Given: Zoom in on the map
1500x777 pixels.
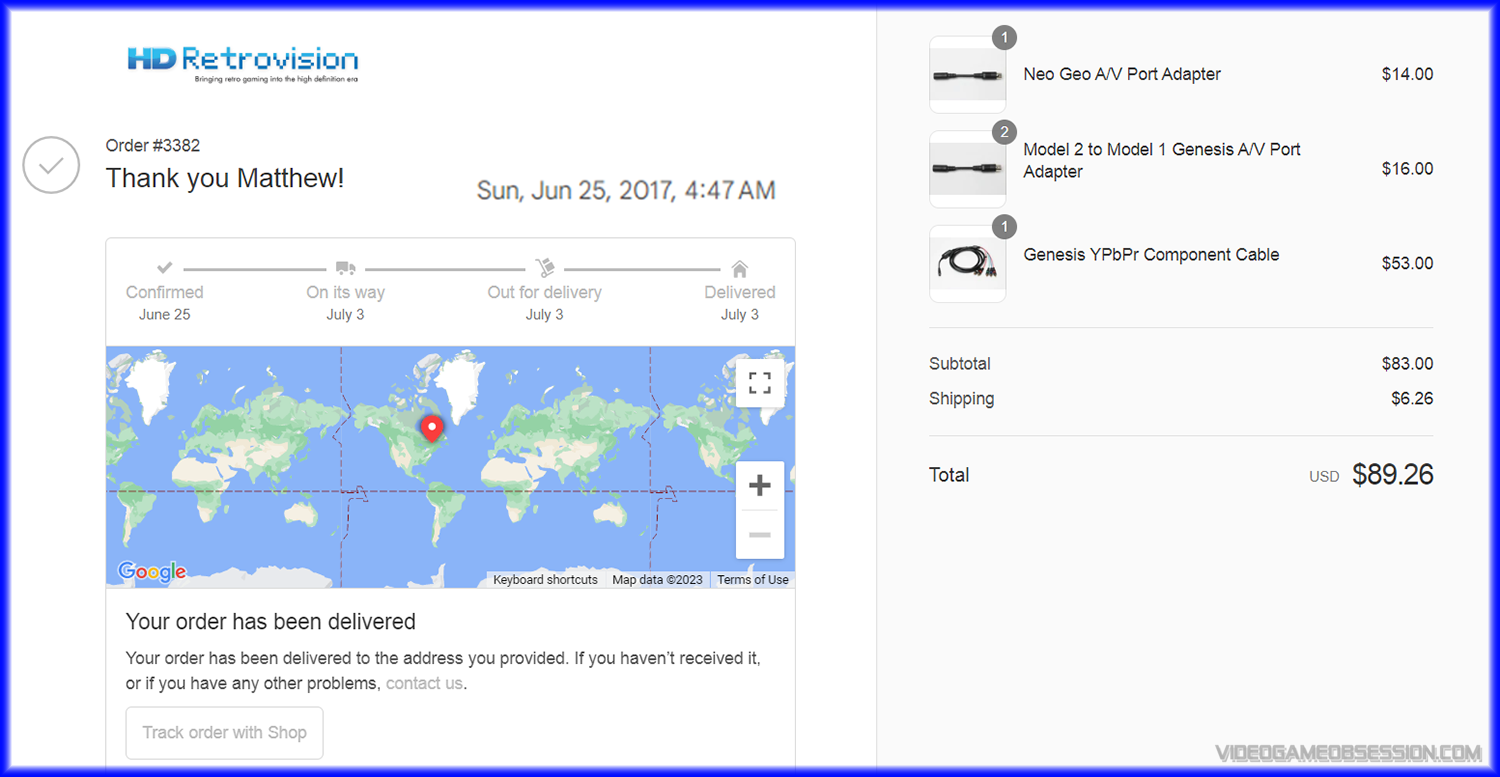Looking at the screenshot, I should (760, 486).
